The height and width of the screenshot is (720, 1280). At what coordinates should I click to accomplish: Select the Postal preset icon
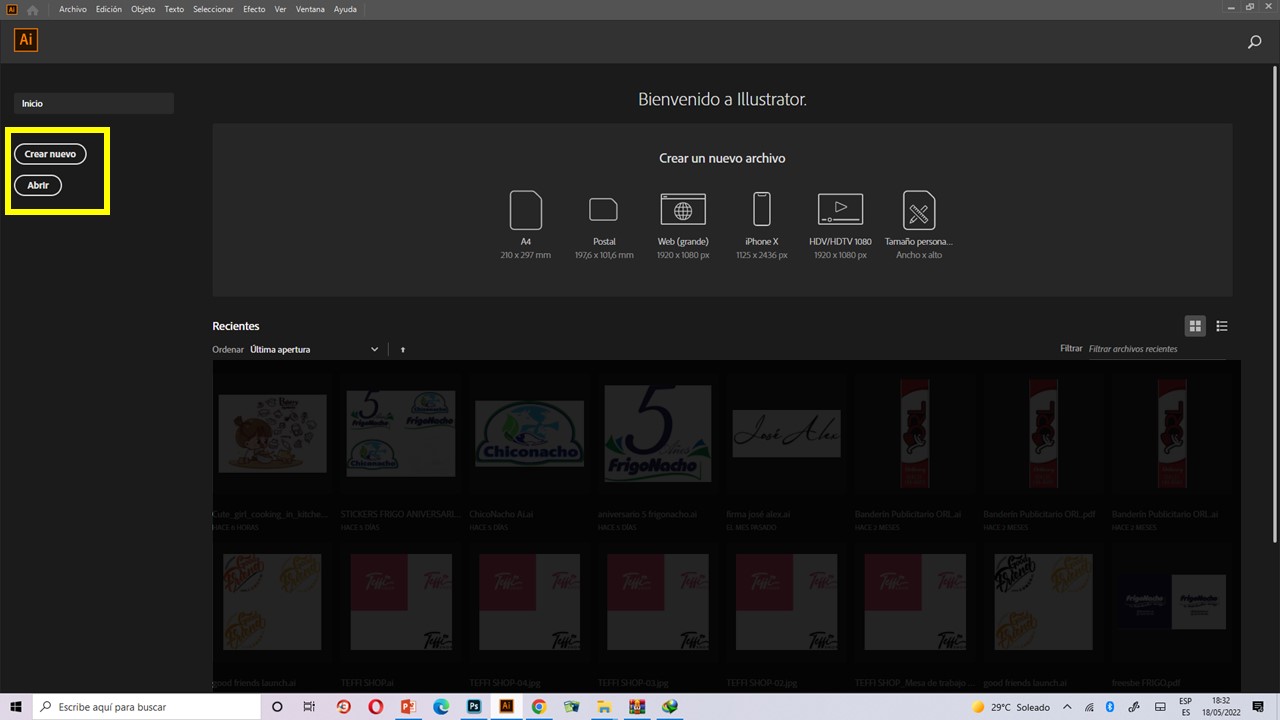604,209
